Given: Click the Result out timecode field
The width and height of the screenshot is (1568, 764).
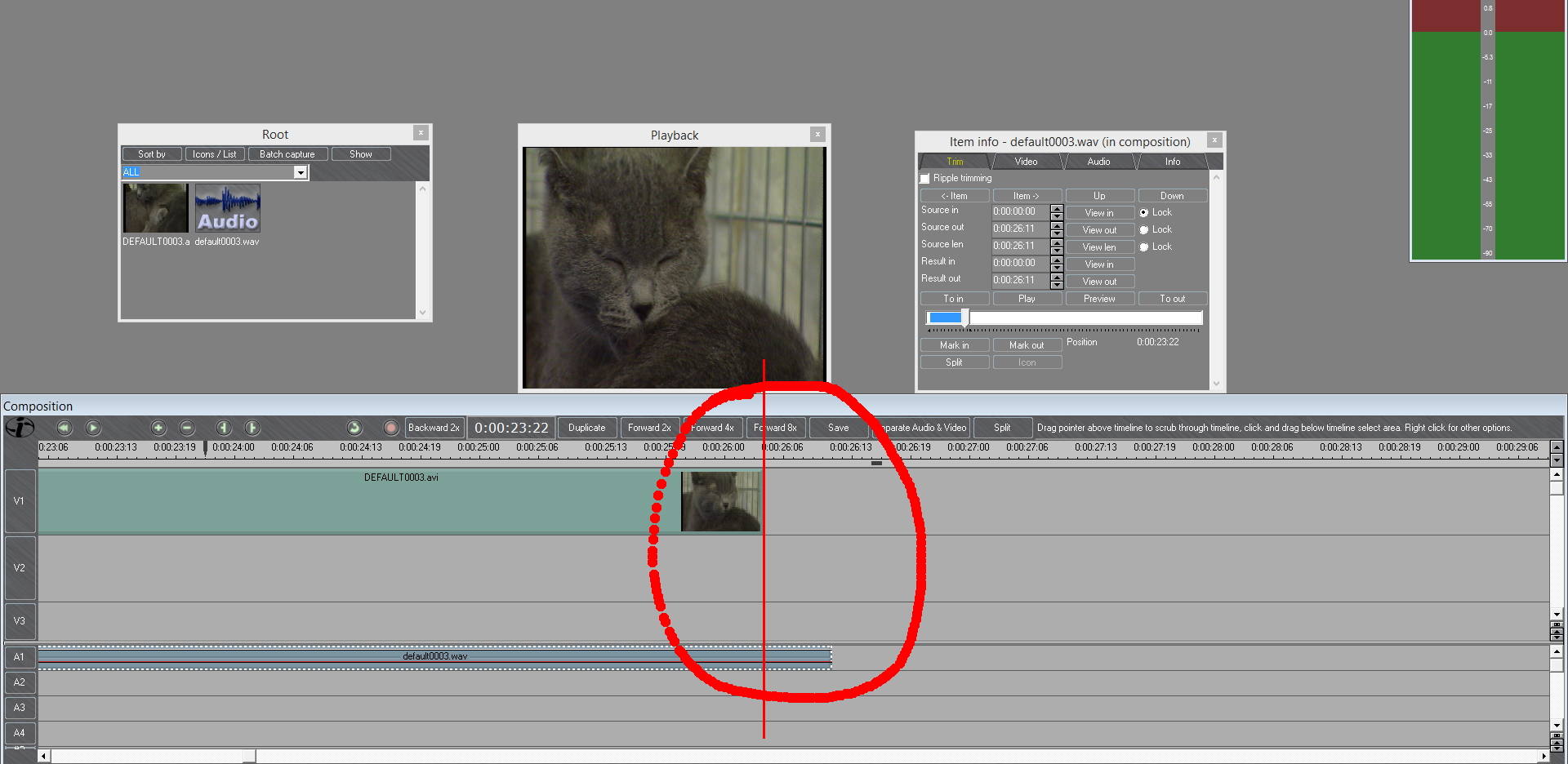Looking at the screenshot, I should [1021, 281].
